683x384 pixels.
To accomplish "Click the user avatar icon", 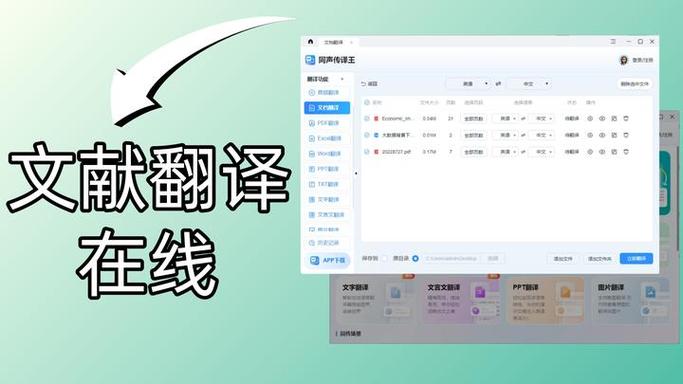I will [624, 60].
